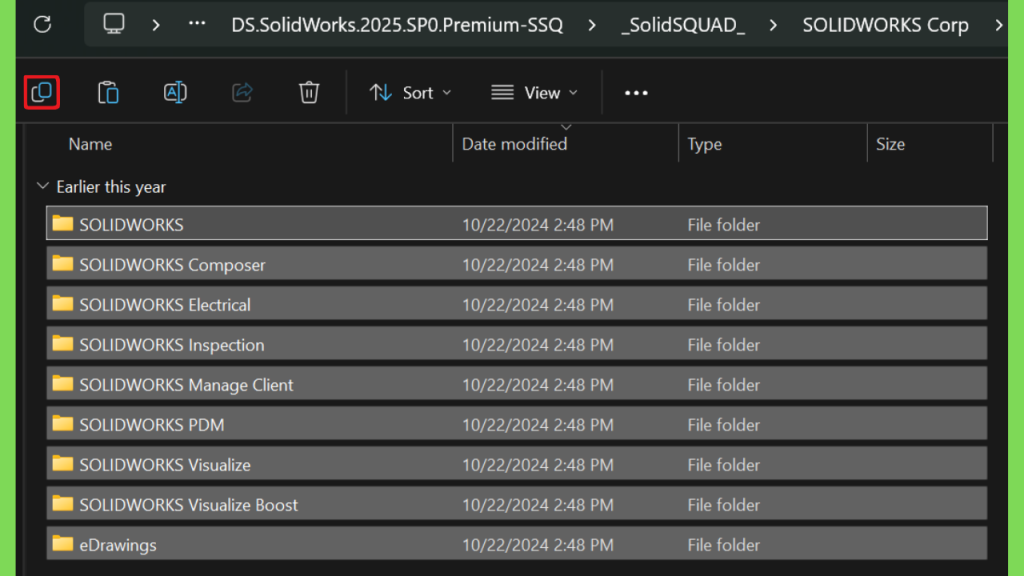
Task: Click the Refresh icon in address bar
Action: 42,24
